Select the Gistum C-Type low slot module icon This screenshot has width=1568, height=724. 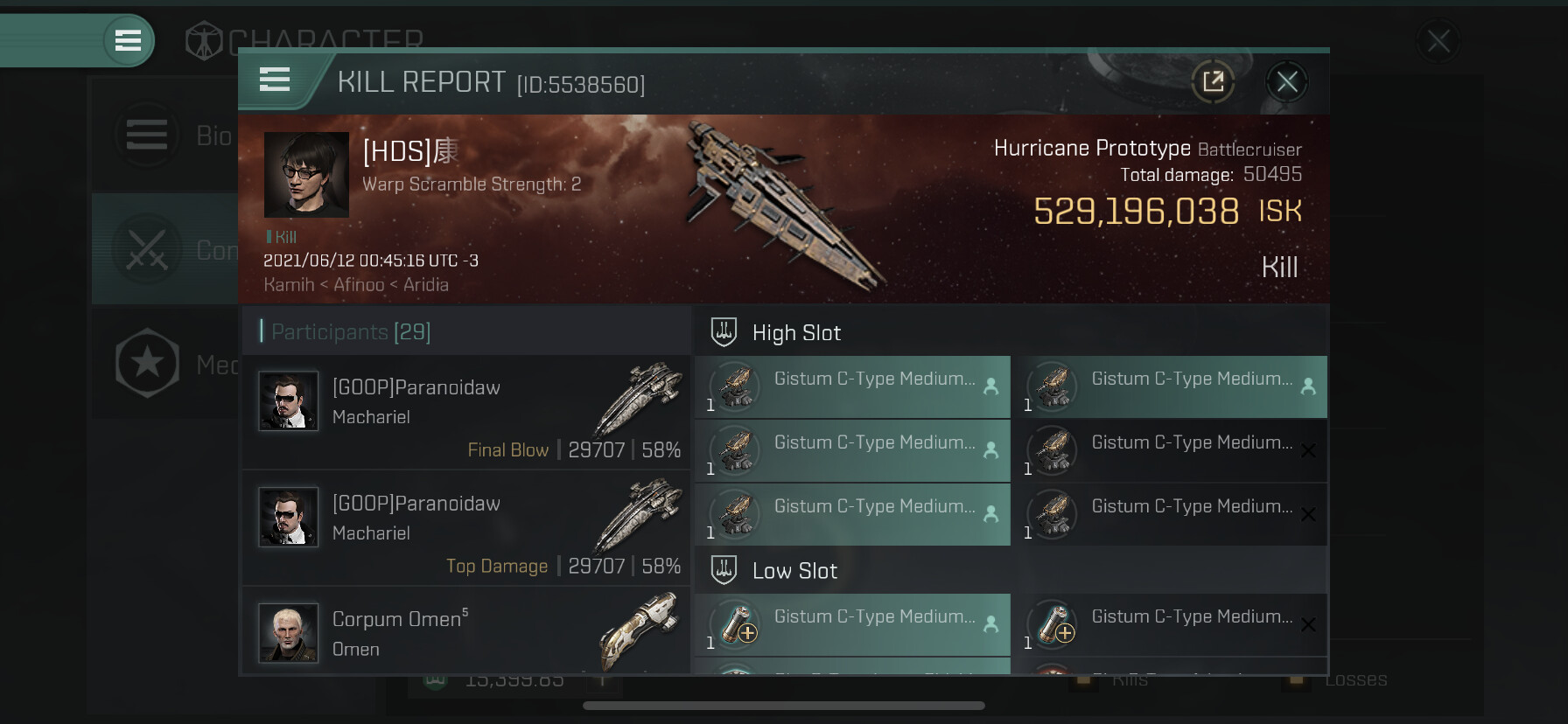[736, 625]
